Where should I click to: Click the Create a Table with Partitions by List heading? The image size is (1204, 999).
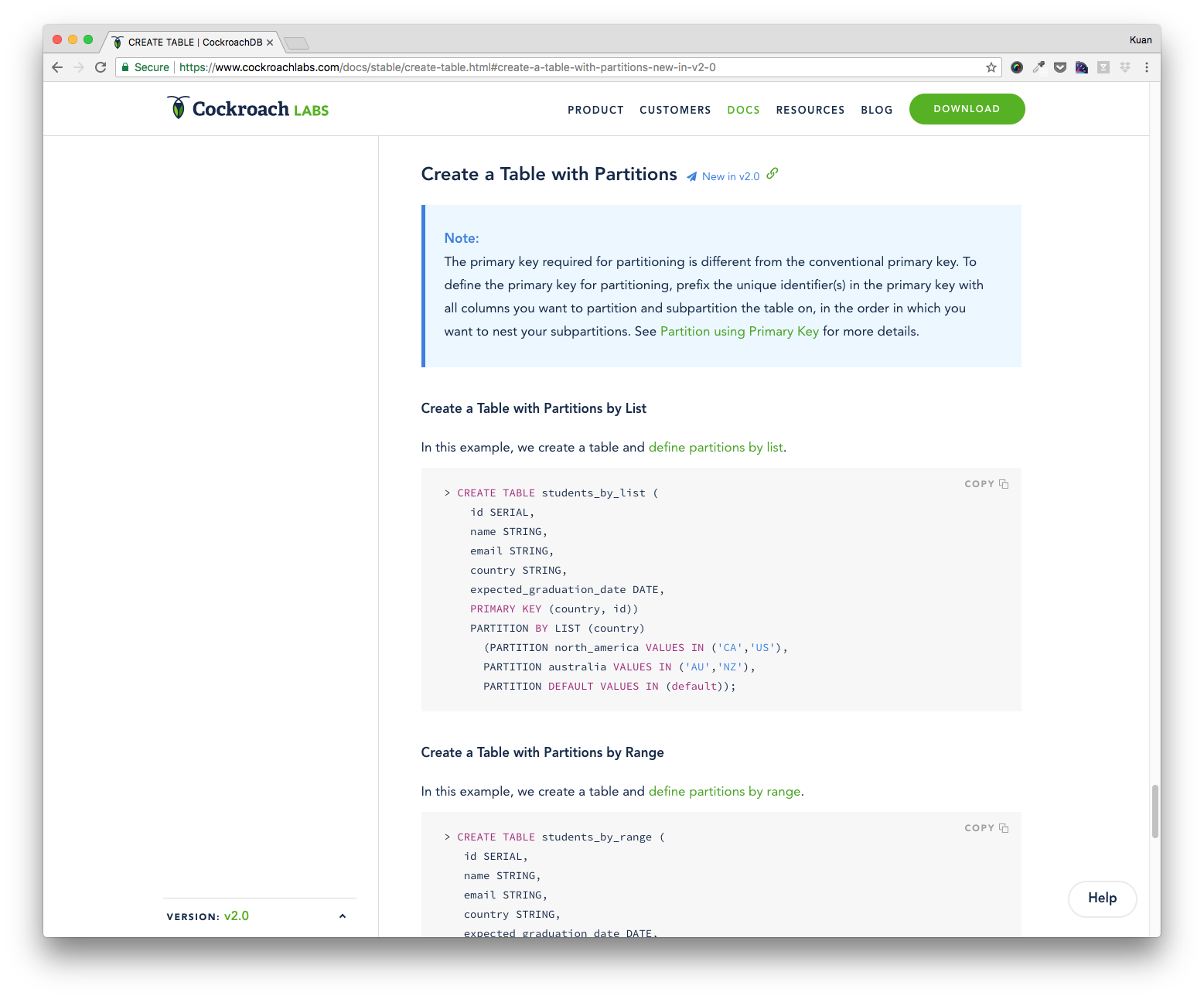click(x=534, y=408)
